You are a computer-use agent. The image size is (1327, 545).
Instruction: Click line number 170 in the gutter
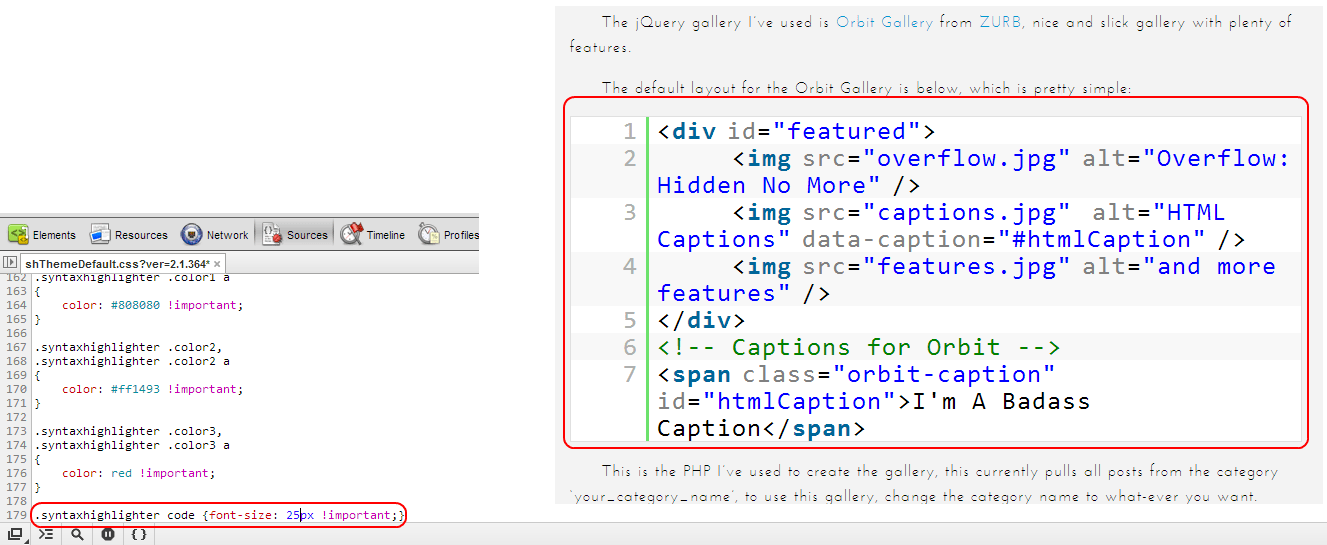pos(15,389)
